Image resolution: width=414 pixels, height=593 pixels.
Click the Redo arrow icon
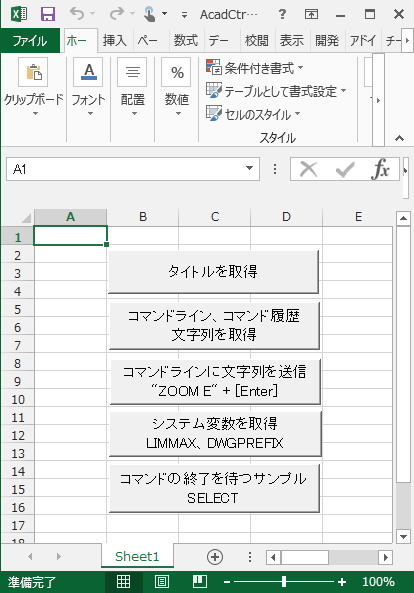117,14
